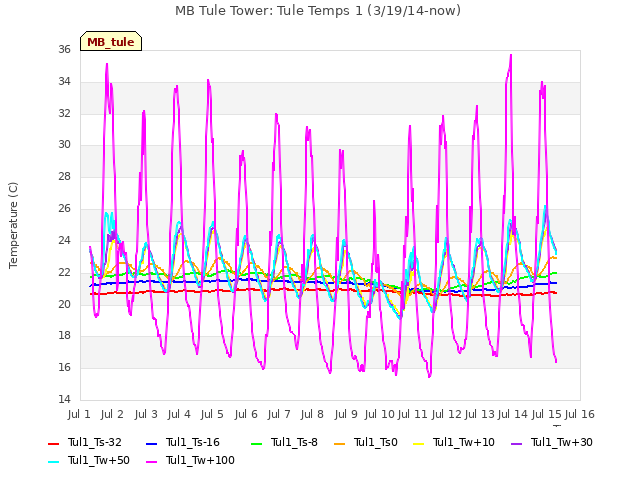Click the Jul 4 x-axis tick label
Image resolution: width=640 pixels, height=480 pixels.
pyautogui.click(x=179, y=414)
